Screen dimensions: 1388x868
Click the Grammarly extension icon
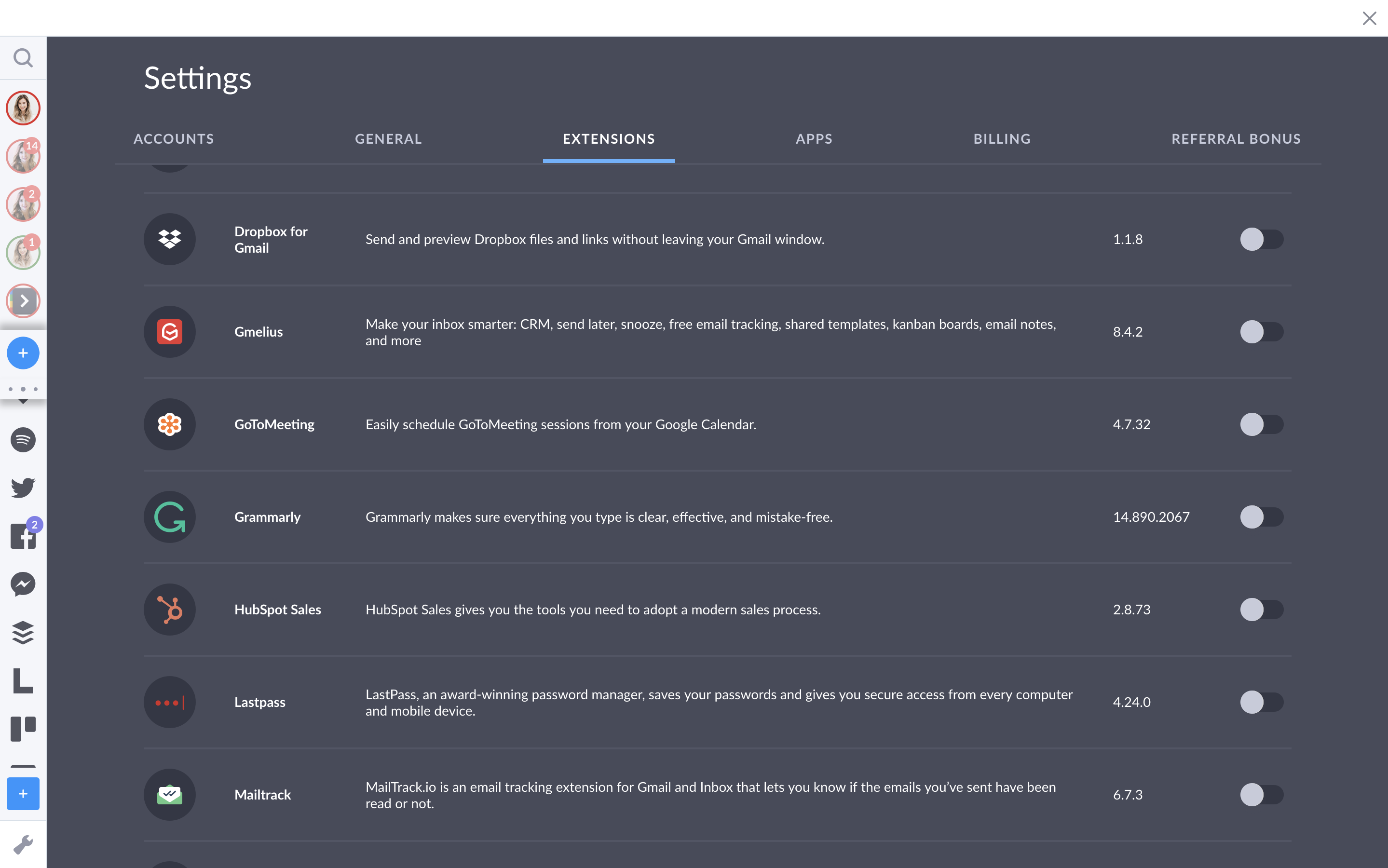point(169,517)
